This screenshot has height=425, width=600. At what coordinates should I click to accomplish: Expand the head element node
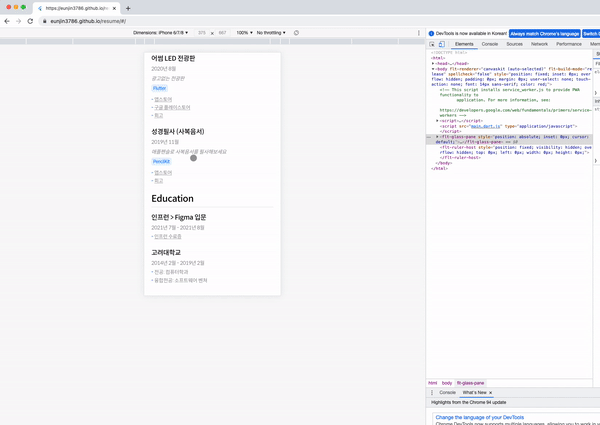pyautogui.click(x=433, y=64)
